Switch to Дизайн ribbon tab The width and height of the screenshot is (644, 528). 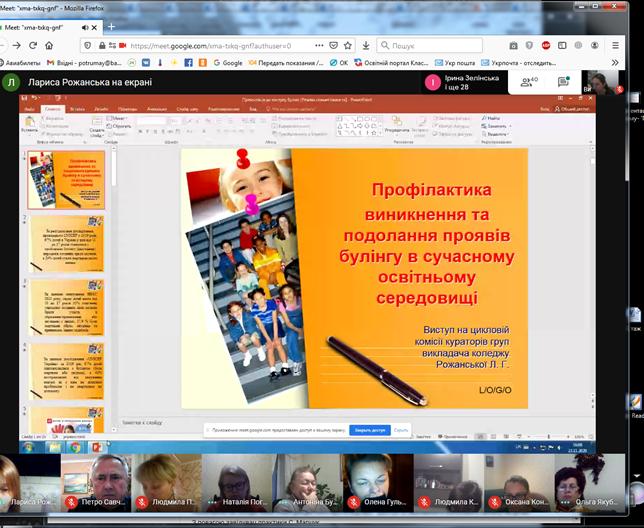coord(101,109)
